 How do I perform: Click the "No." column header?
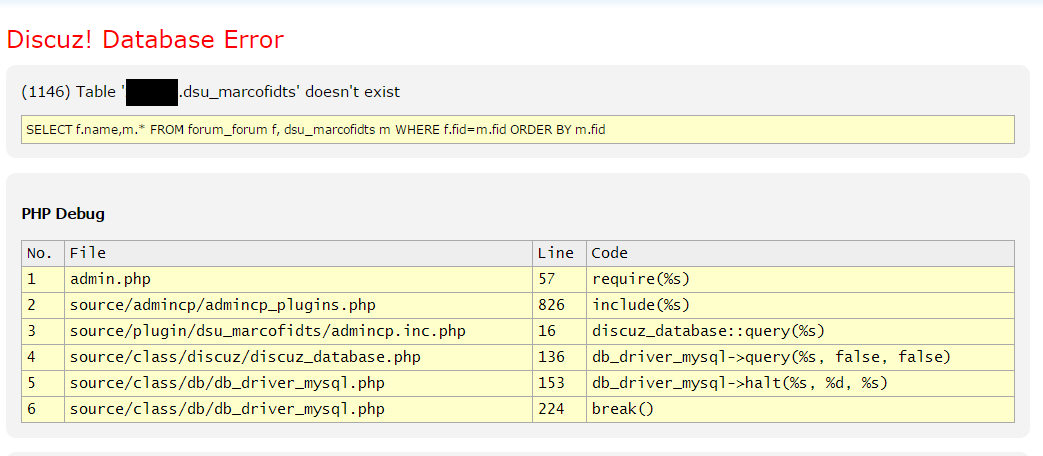tap(42, 253)
